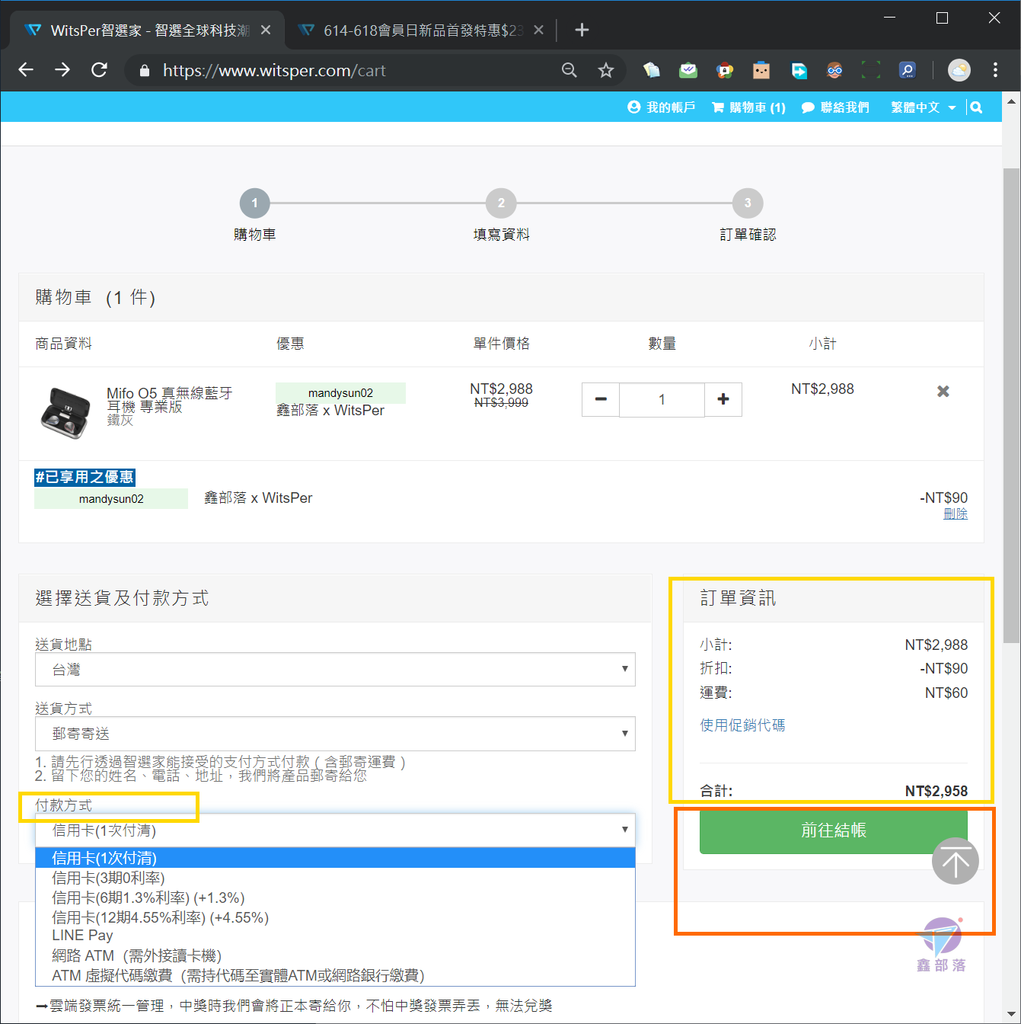Open 購物車 (1) in the top bar
The width and height of the screenshot is (1021, 1024).
(749, 107)
